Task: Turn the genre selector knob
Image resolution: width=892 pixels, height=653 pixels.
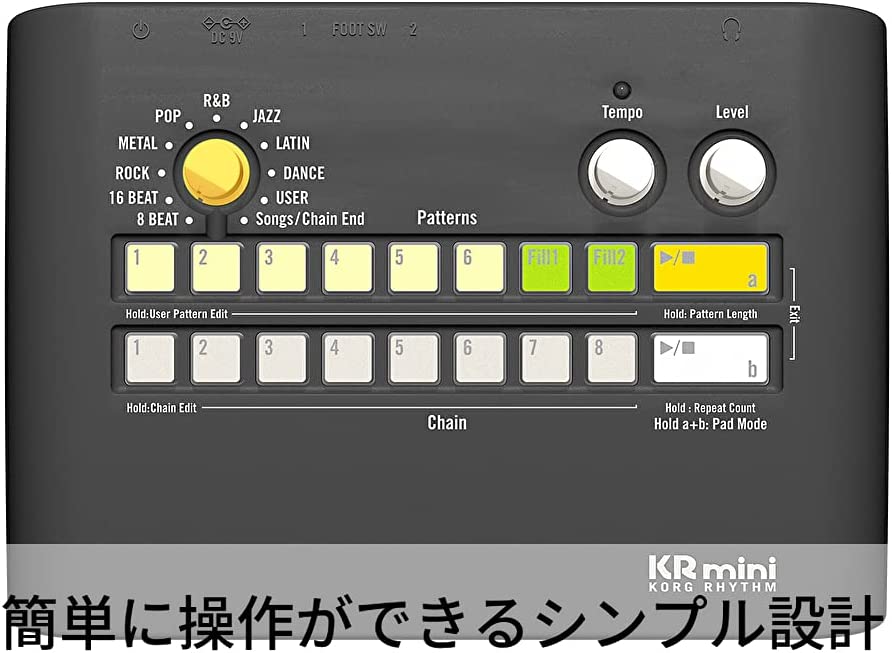Action: coord(215,171)
